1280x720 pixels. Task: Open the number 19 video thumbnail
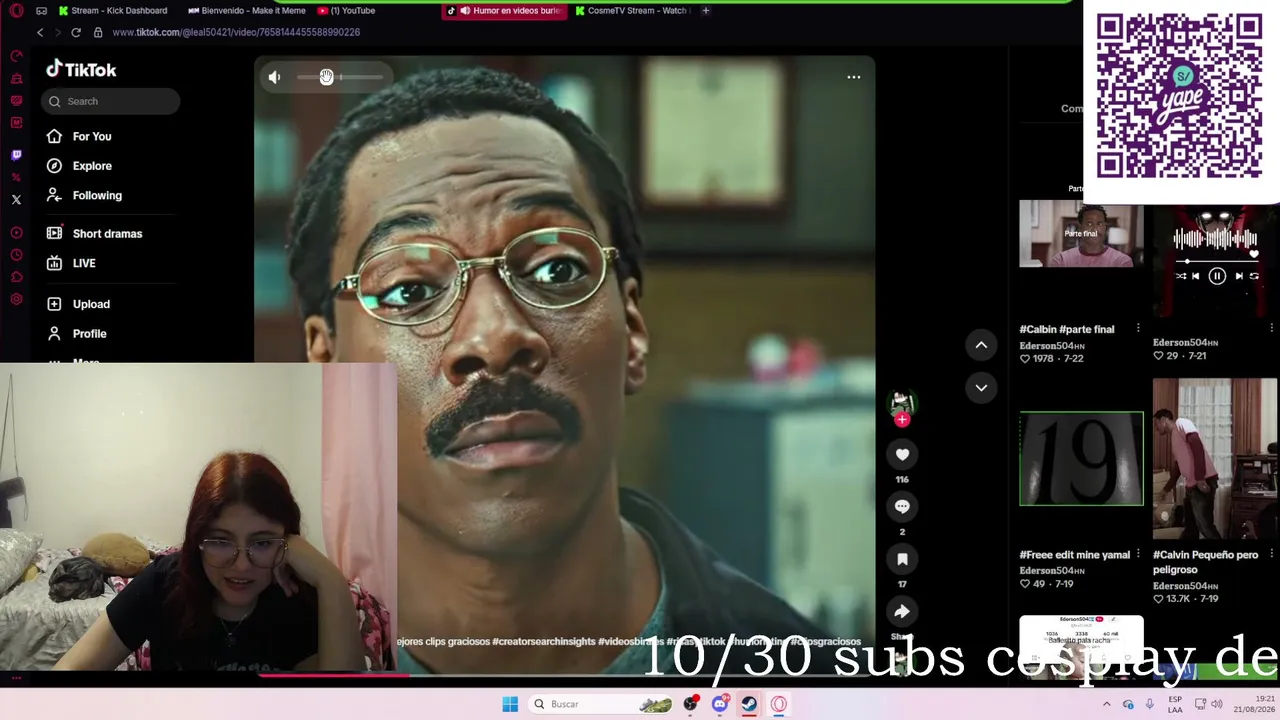1081,458
